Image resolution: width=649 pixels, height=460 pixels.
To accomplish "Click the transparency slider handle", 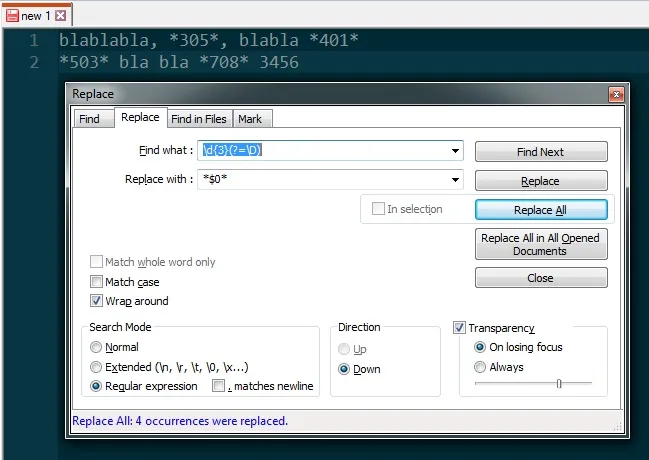I will click(559, 384).
